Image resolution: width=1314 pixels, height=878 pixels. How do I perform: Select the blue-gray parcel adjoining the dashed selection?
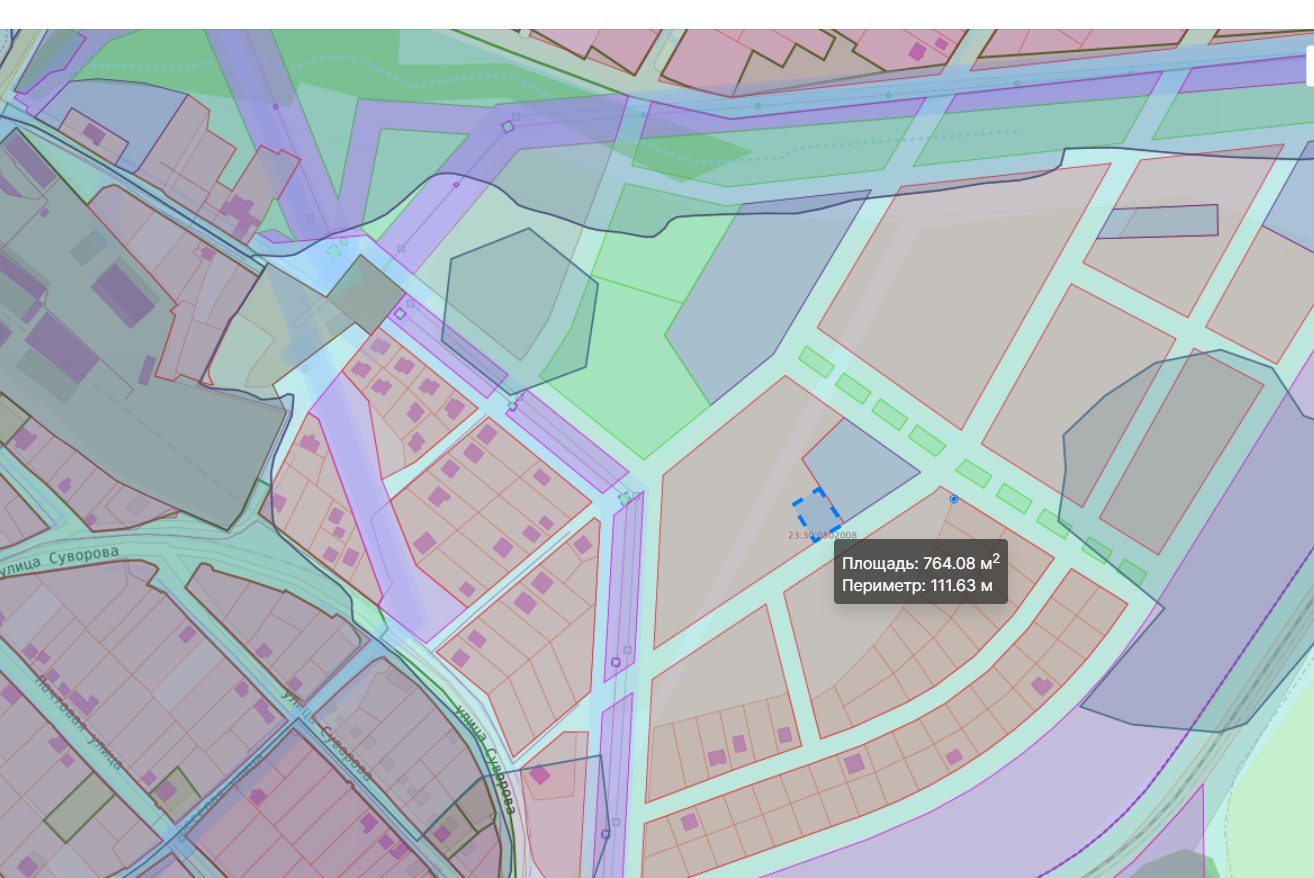pos(860,468)
